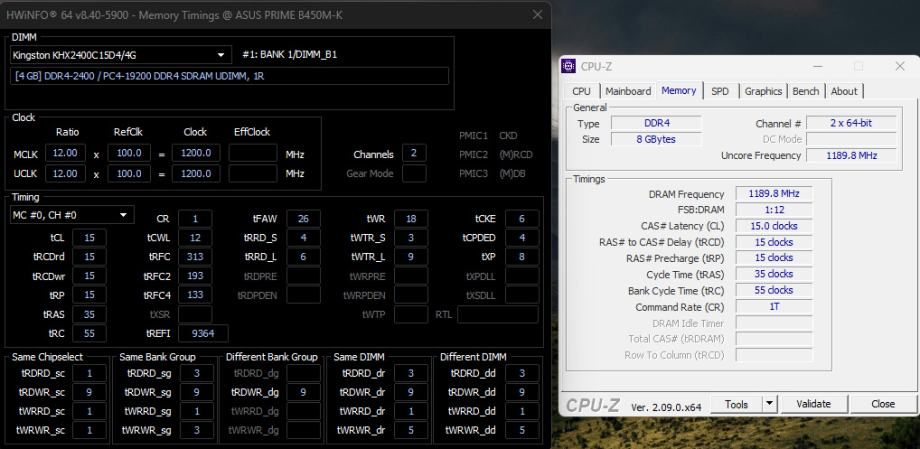This screenshot has width=920, height=449.
Task: Select the tCL value 15
Action: point(89,238)
